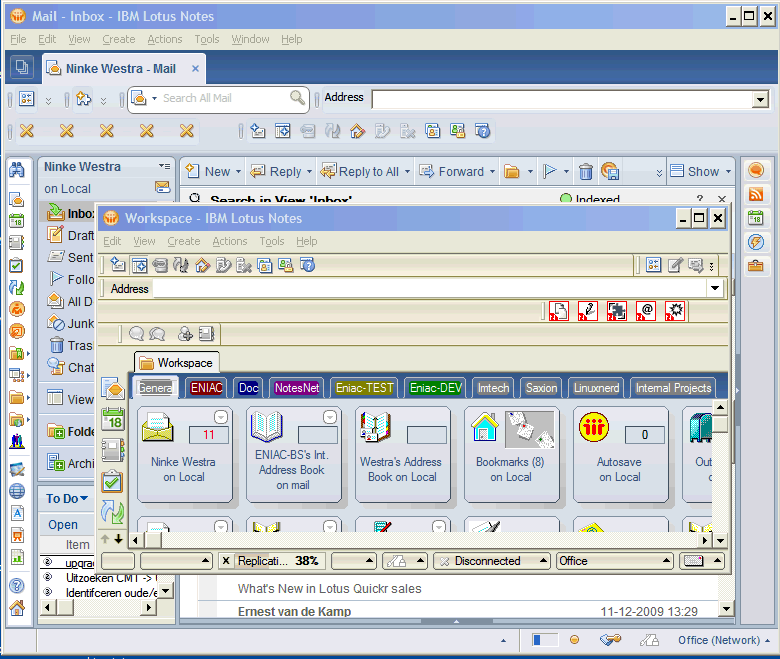780x659 pixels.
Task: Switch to the NotesNet workspace tab
Action: [x=296, y=388]
